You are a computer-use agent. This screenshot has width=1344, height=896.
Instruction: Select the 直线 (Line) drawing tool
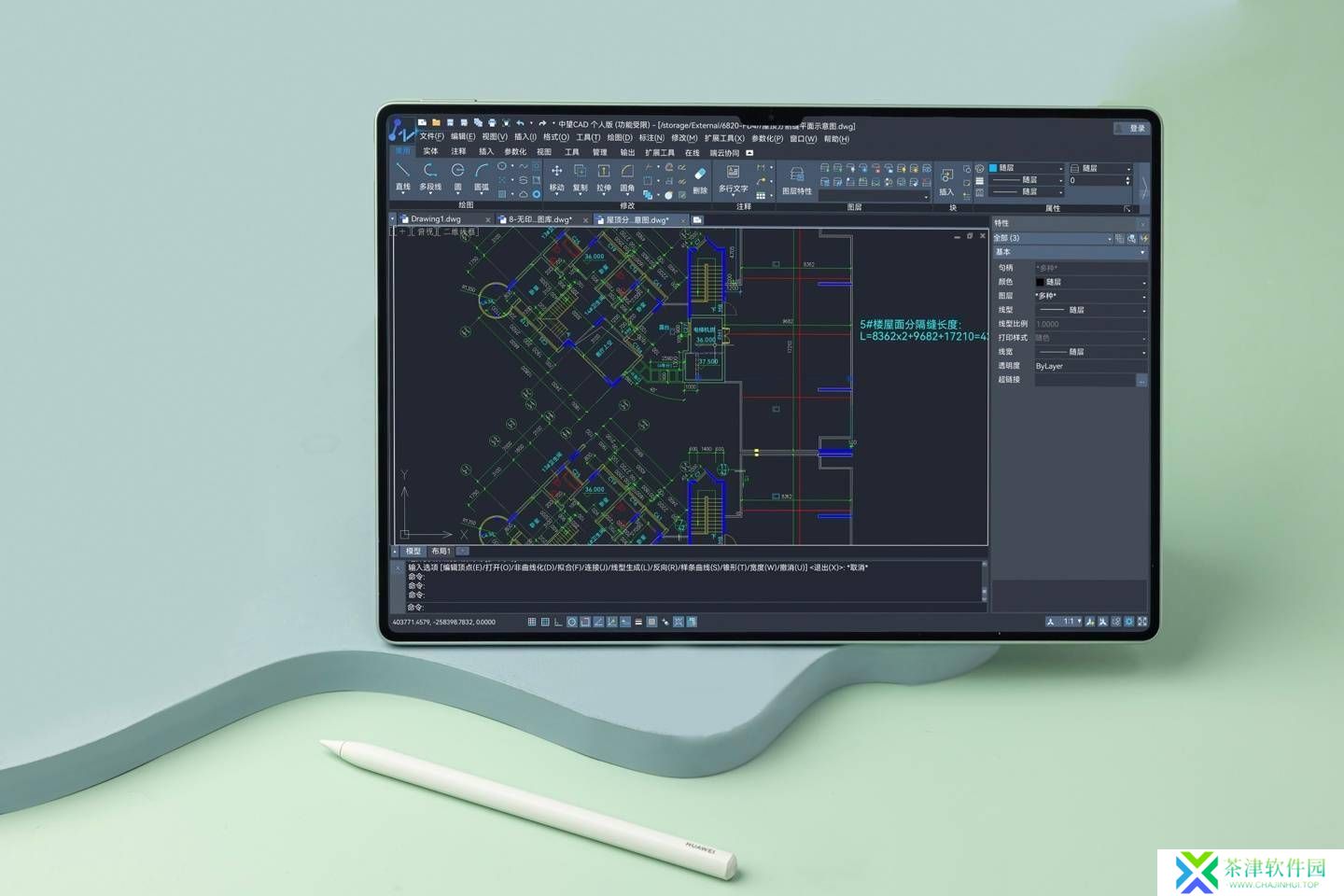tap(402, 175)
